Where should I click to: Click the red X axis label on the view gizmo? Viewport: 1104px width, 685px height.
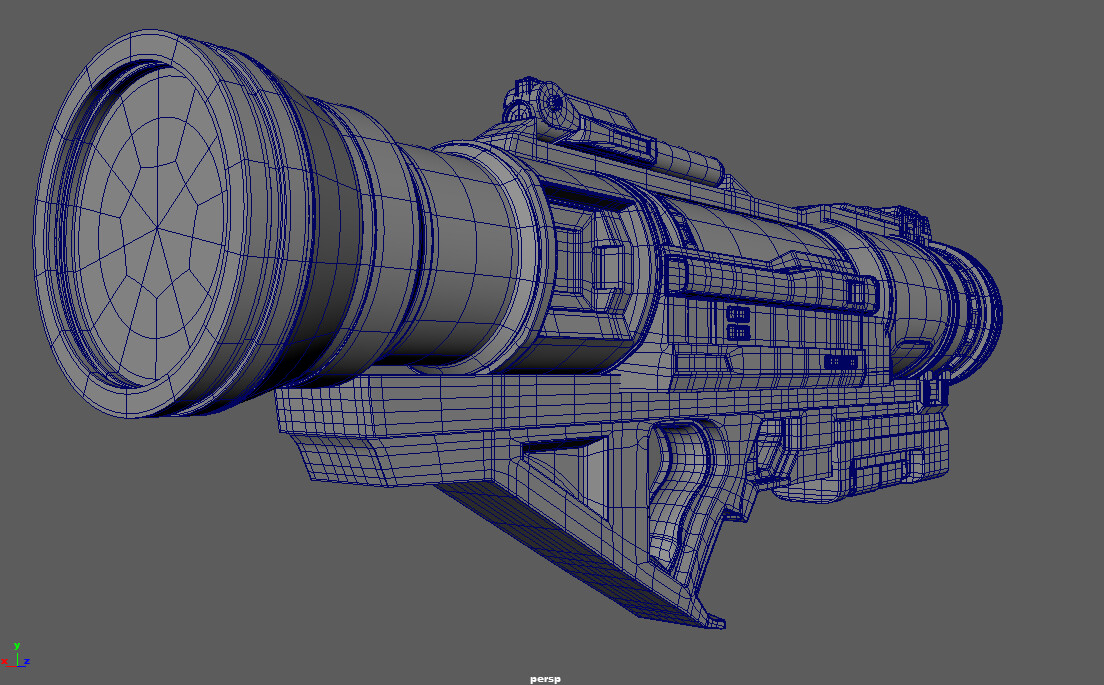(4, 662)
